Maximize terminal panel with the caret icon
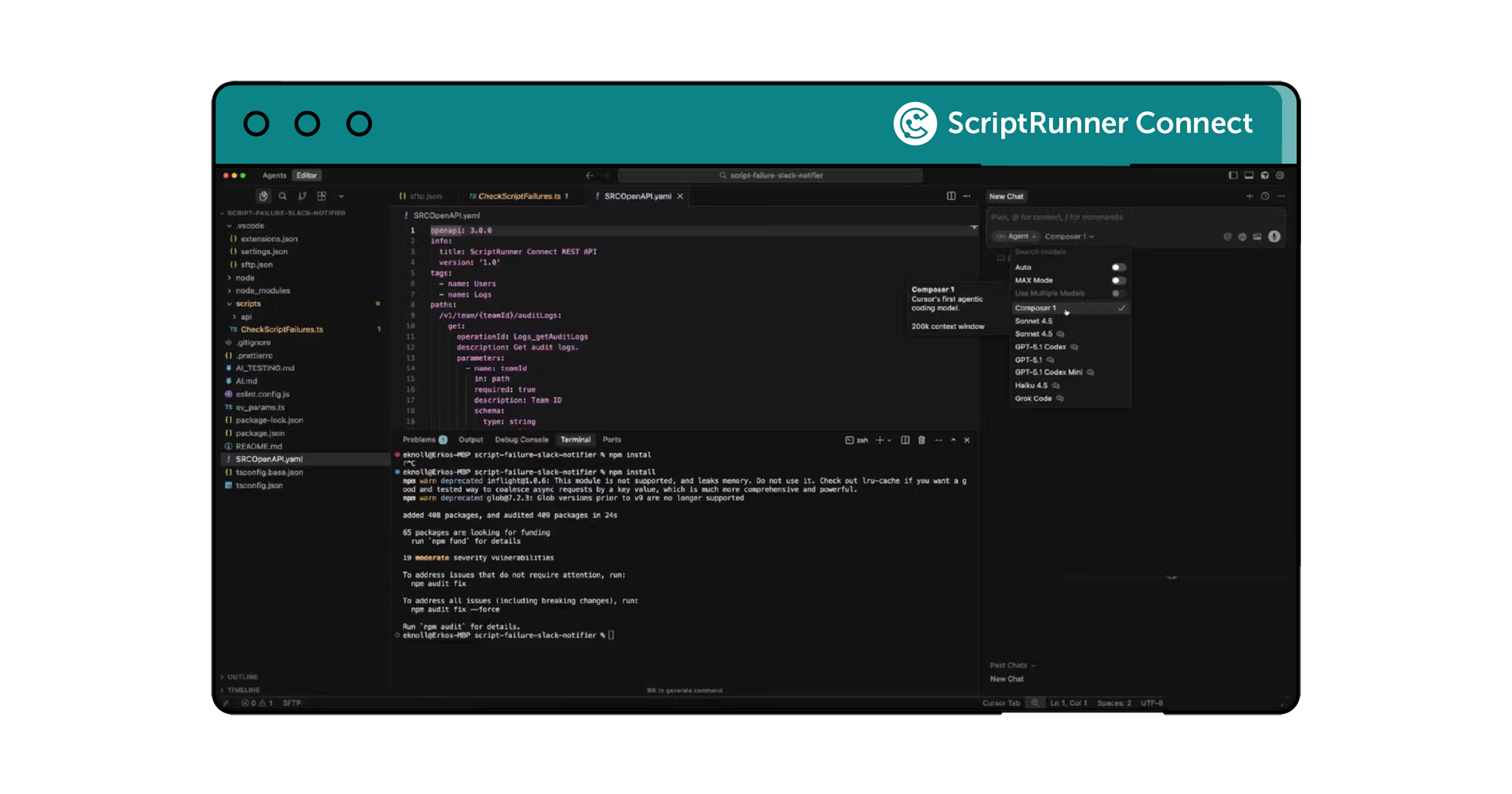This screenshot has height=794, width=1512. (x=953, y=440)
